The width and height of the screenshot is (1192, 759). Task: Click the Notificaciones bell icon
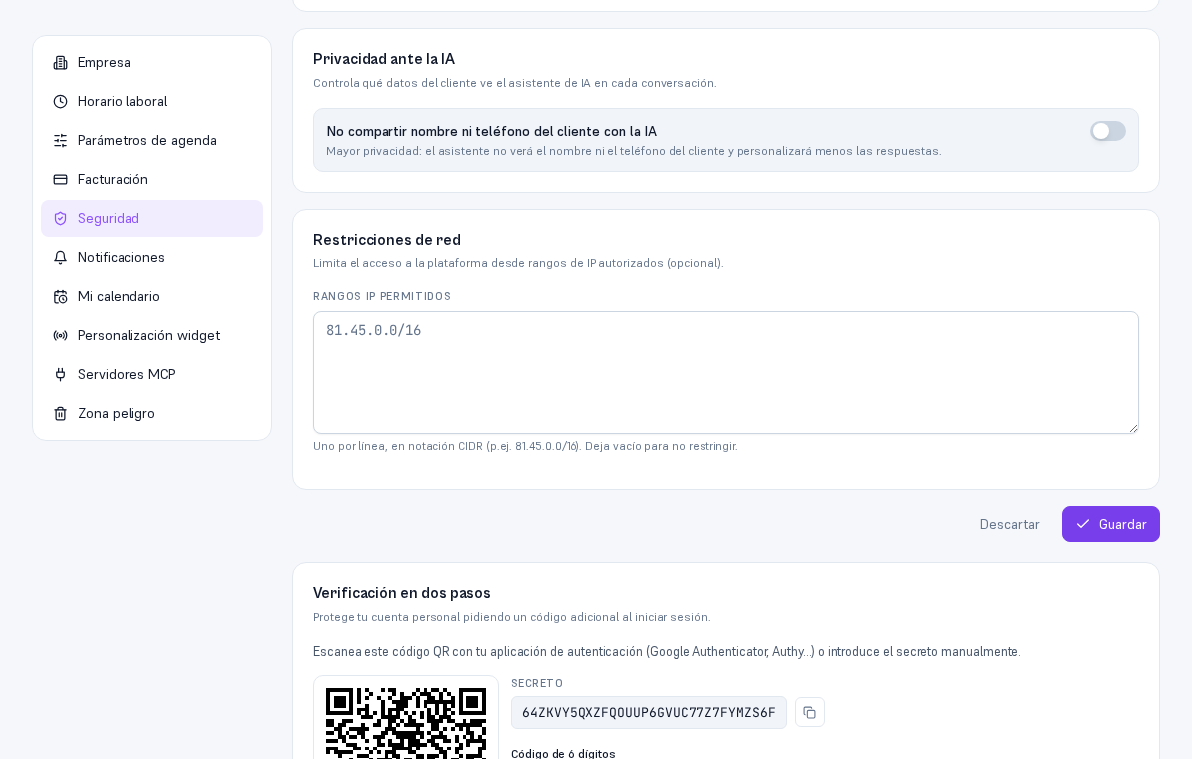(60, 258)
